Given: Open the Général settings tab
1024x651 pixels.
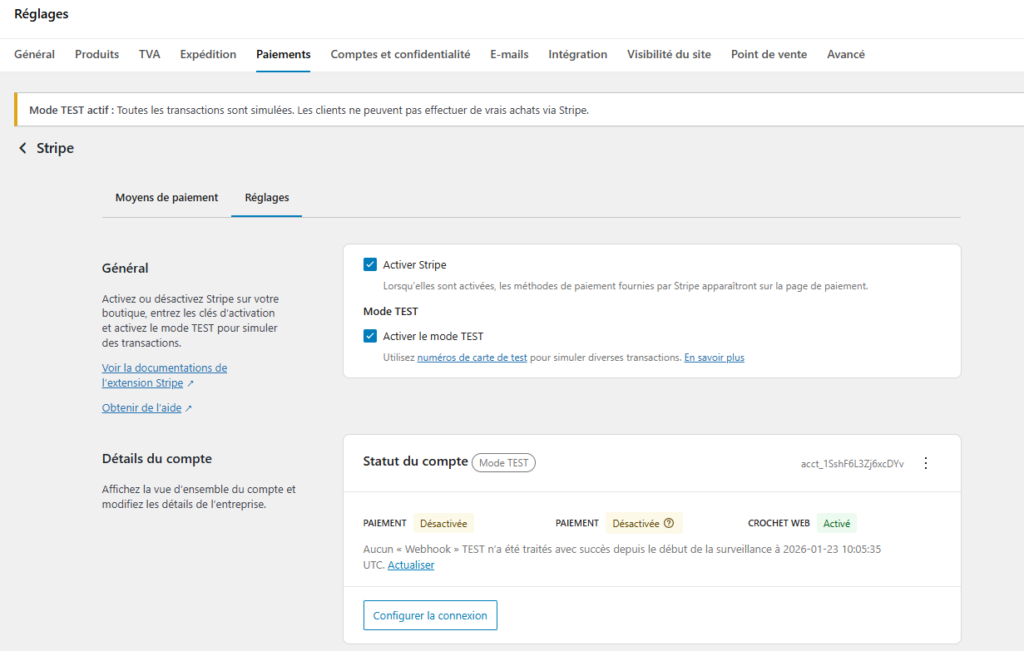Looking at the screenshot, I should tap(35, 54).
